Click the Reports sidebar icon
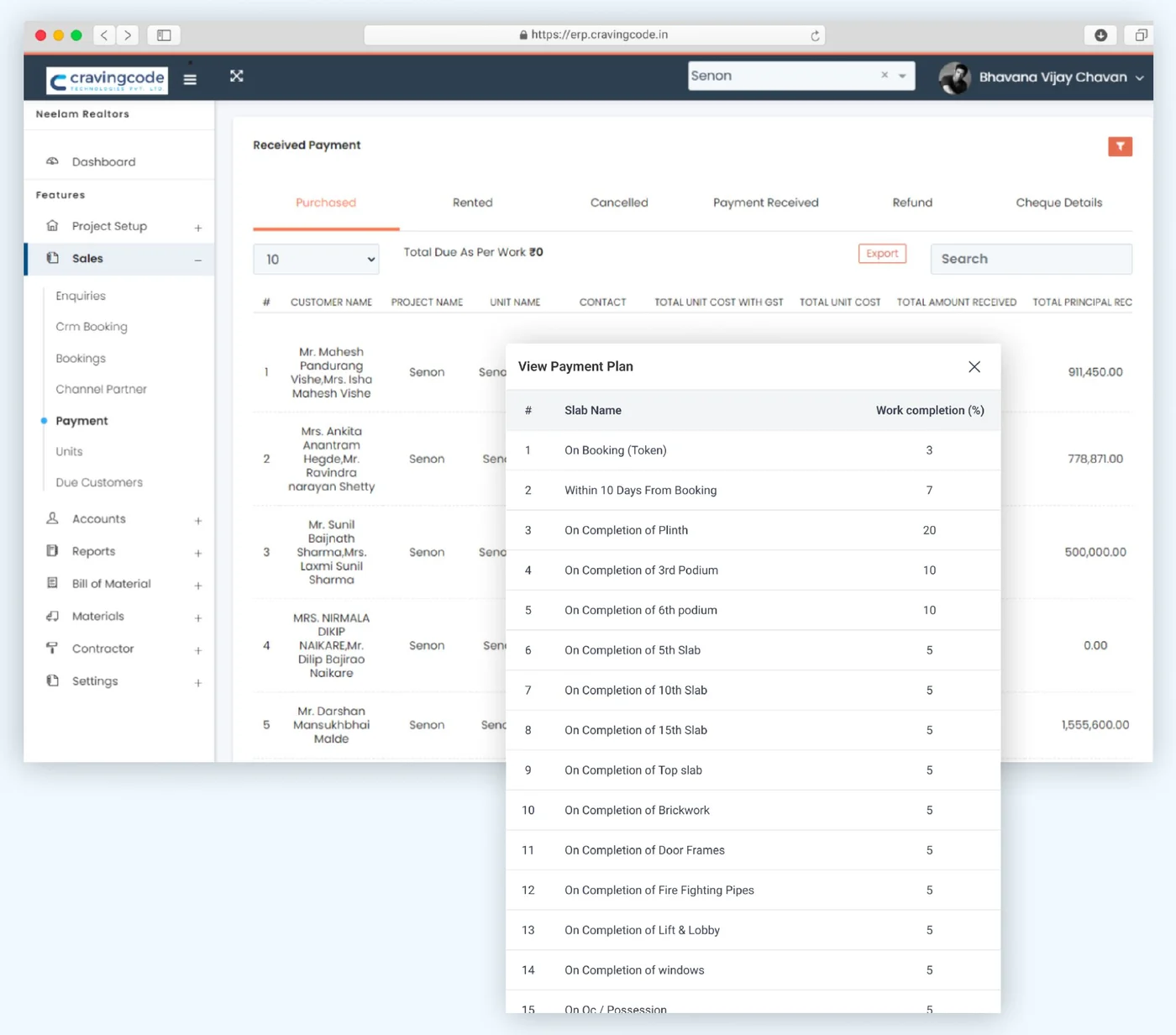The width and height of the screenshot is (1176, 1035). click(52, 551)
